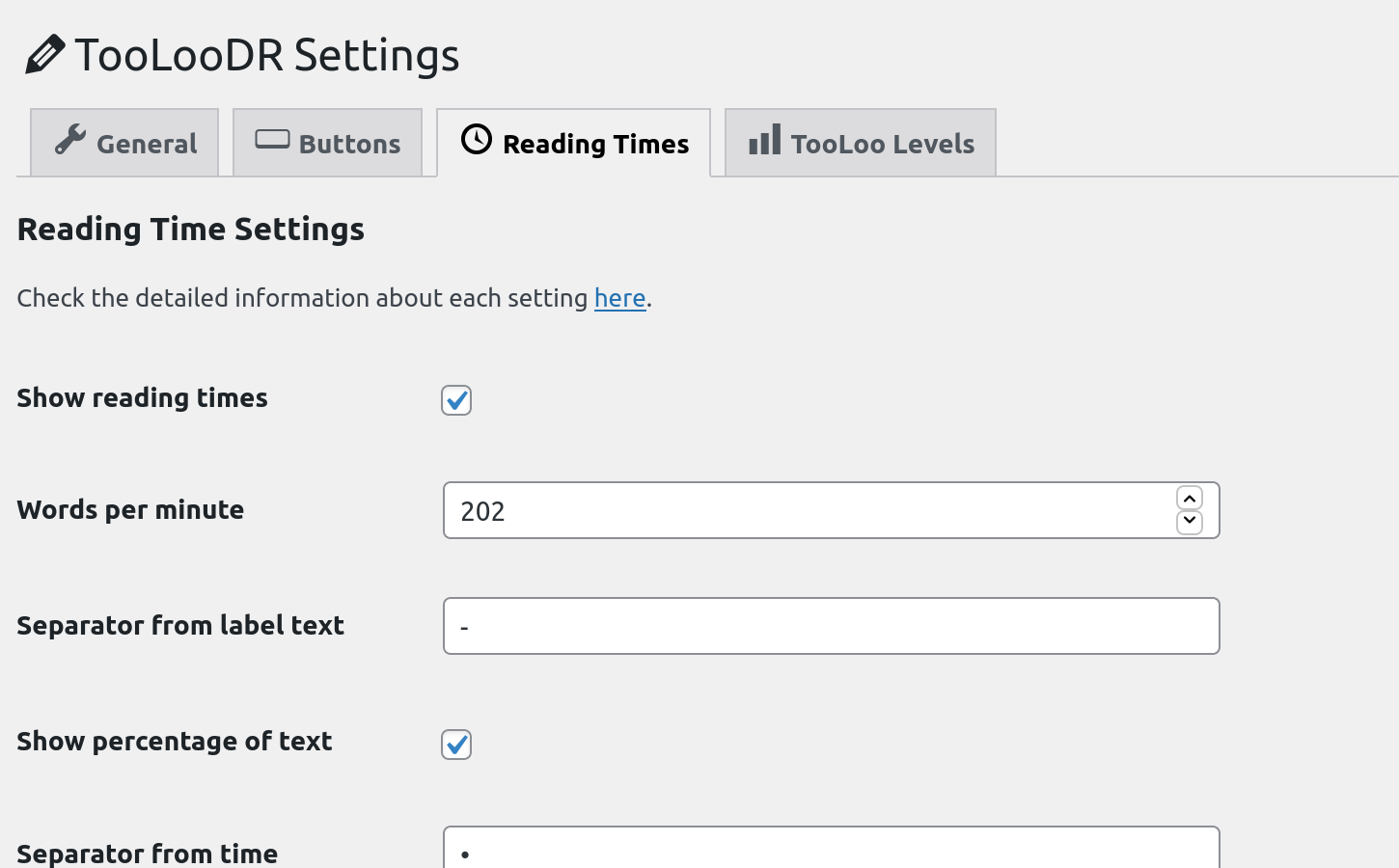Click the bar chart icon on TooLoo Levels
The width and height of the screenshot is (1399, 868).
764,140
